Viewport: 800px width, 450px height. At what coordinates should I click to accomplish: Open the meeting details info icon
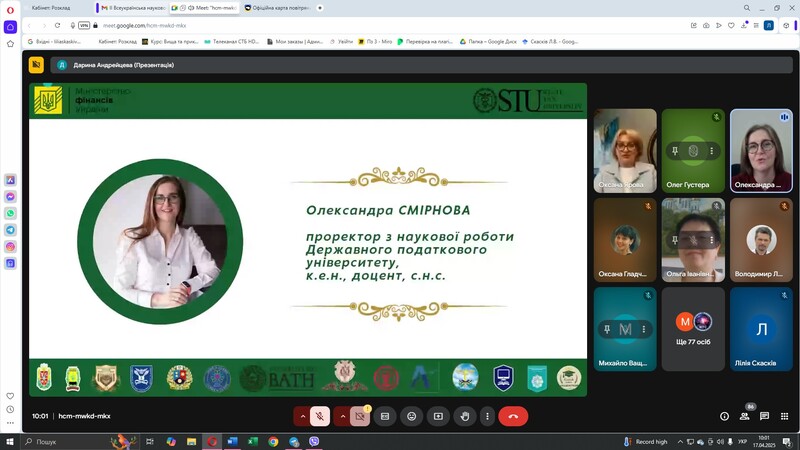[725, 416]
